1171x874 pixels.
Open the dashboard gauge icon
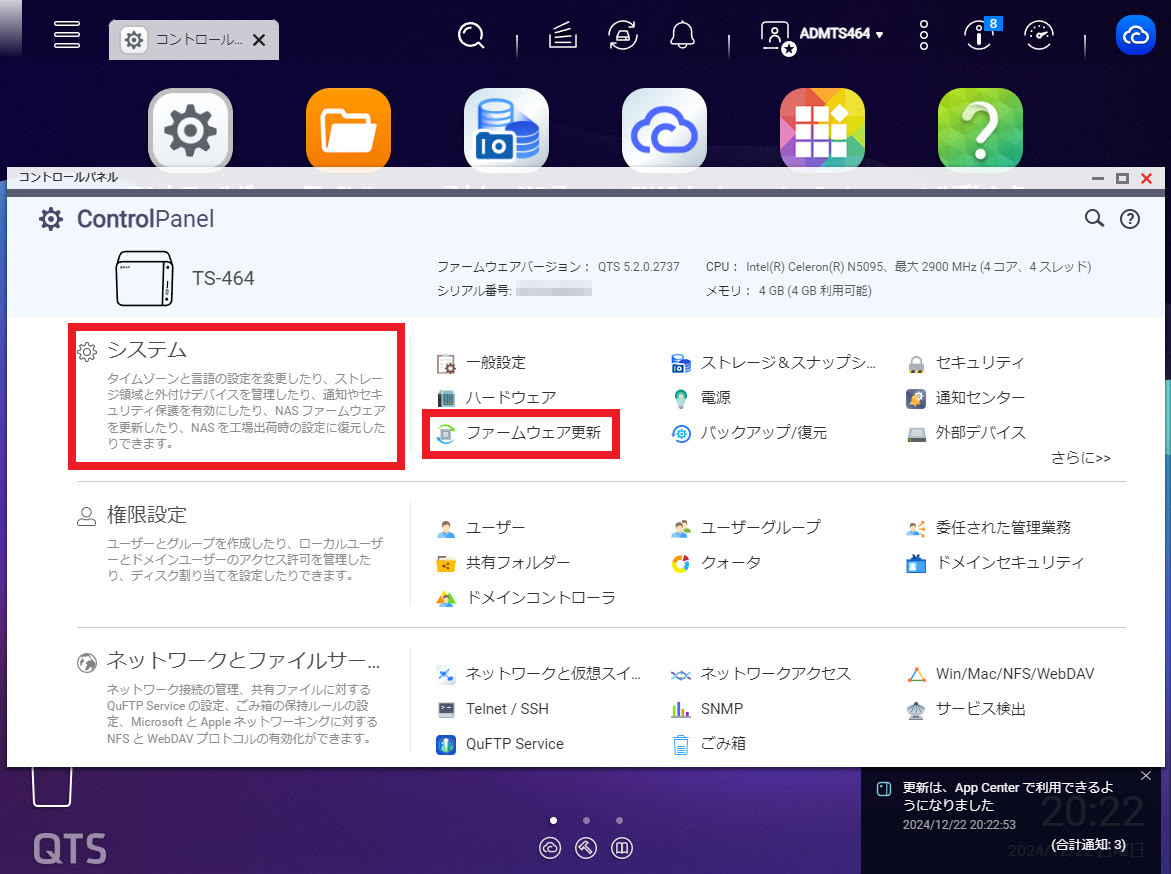point(1039,35)
